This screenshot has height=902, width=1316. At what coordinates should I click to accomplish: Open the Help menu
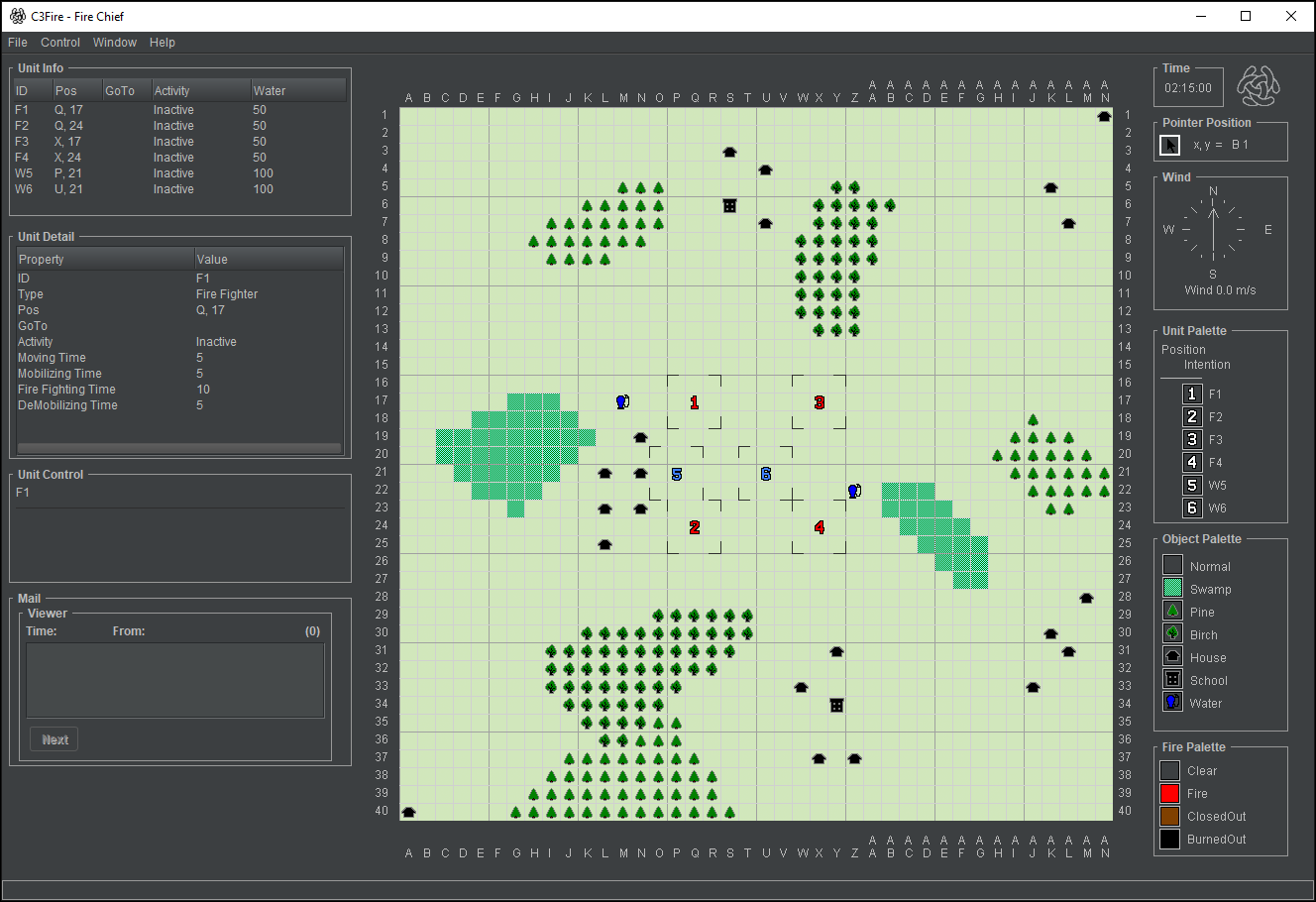point(163,43)
